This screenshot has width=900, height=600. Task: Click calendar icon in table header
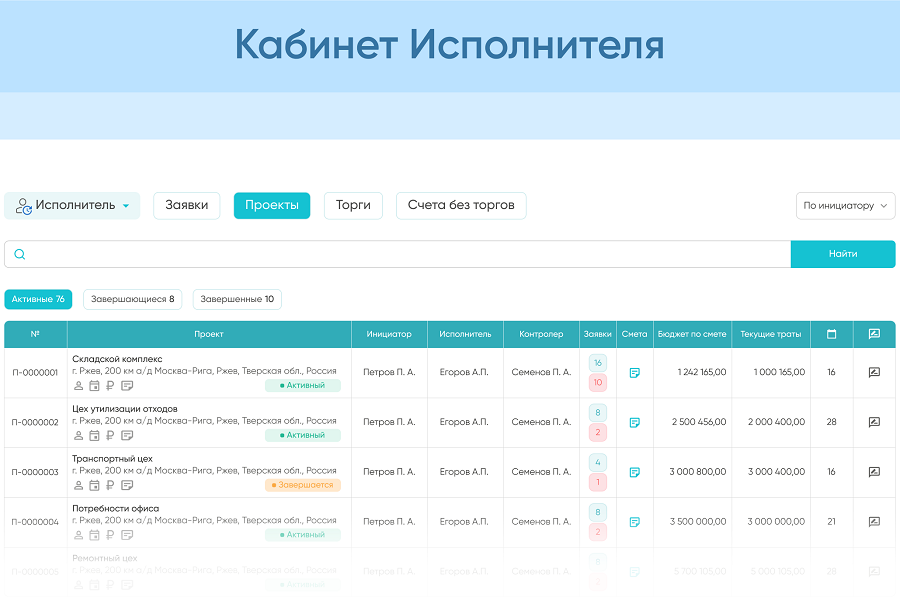coord(831,334)
